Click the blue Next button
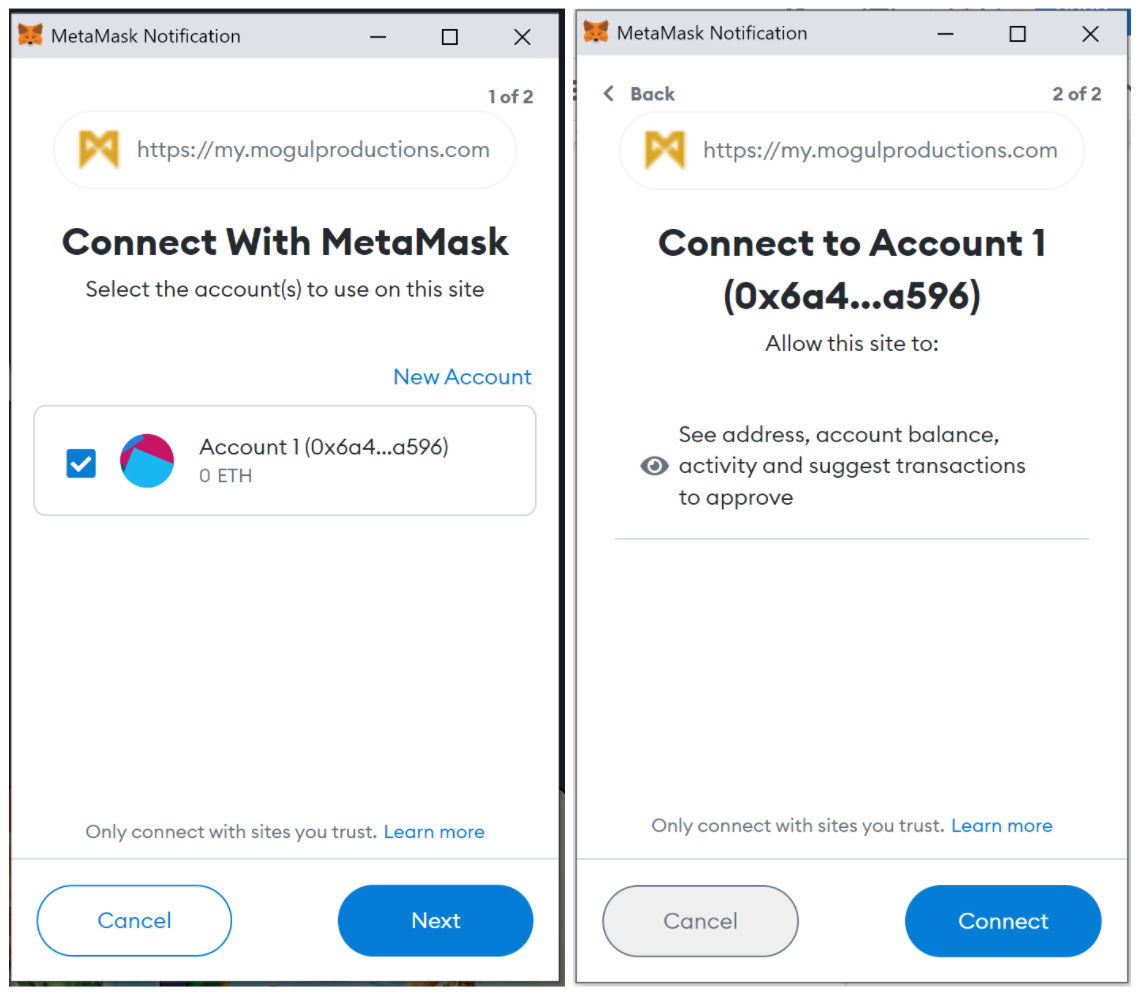 click(435, 920)
